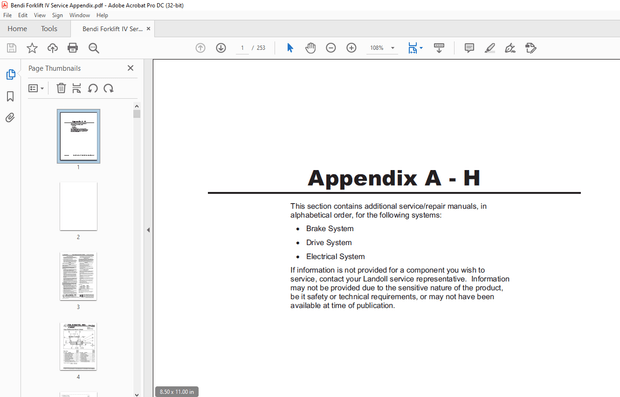Open the File menu
This screenshot has width=620, height=397.
pyautogui.click(x=8, y=15)
